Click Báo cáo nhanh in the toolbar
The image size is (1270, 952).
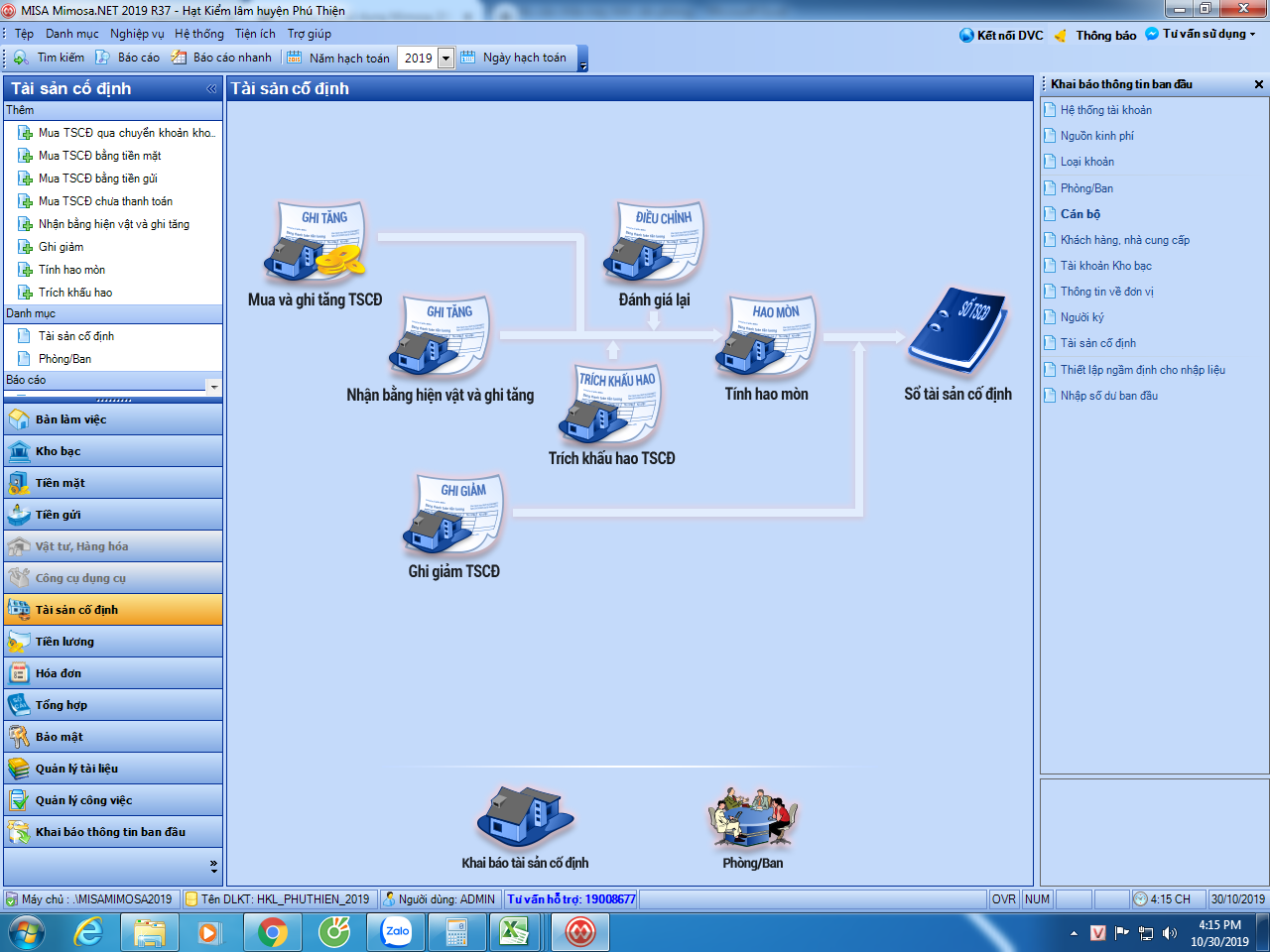[221, 58]
